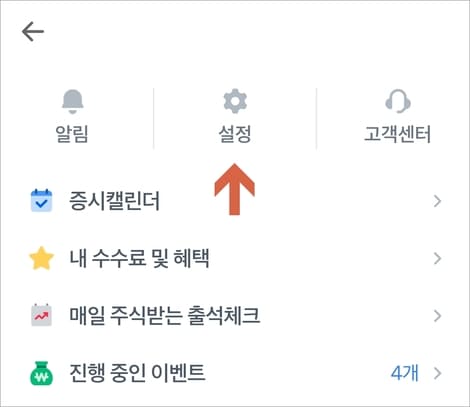Image resolution: width=470 pixels, height=407 pixels.
Task: Open the 증시캘린더 menu item
Action: tap(235, 201)
